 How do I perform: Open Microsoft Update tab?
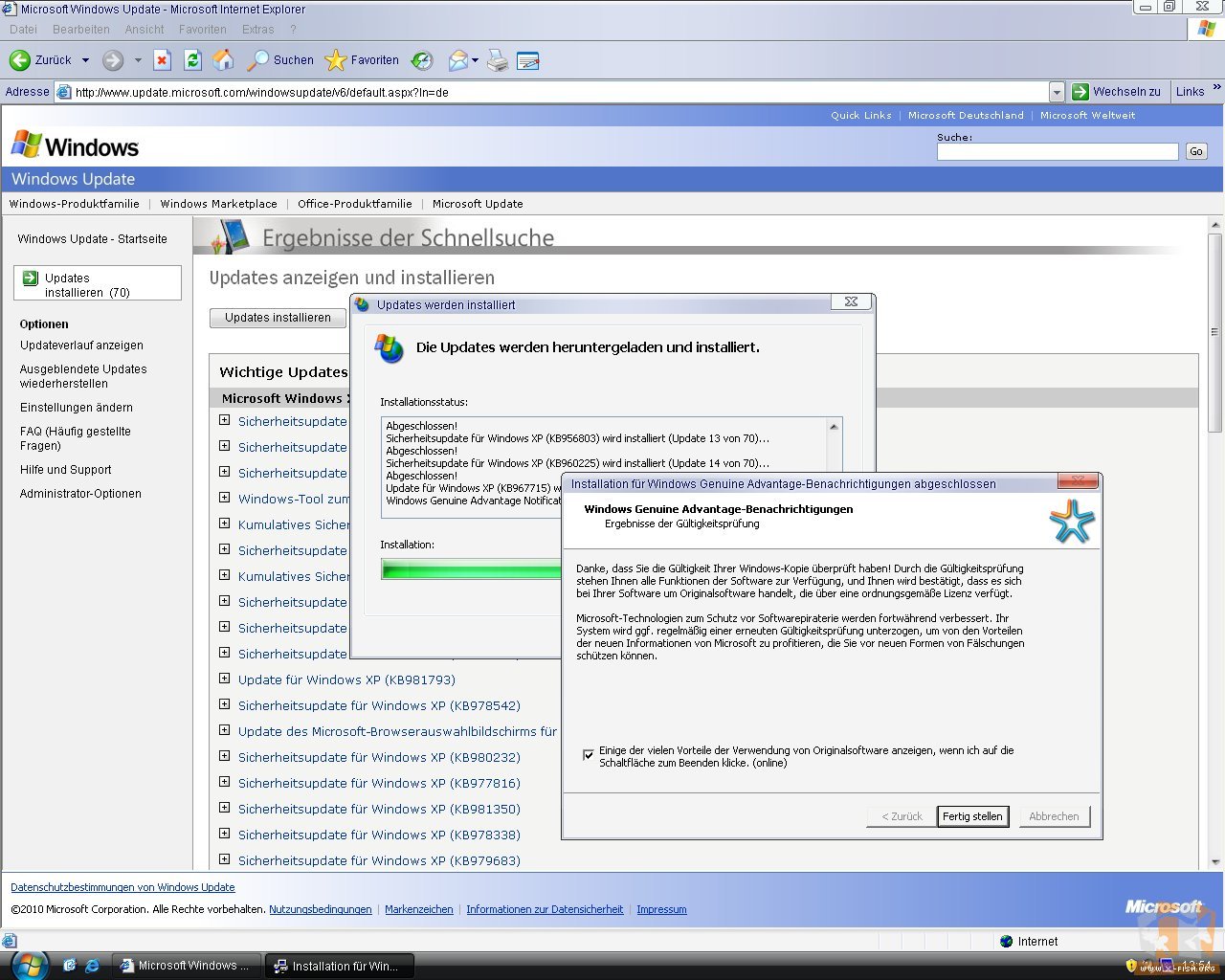478,204
